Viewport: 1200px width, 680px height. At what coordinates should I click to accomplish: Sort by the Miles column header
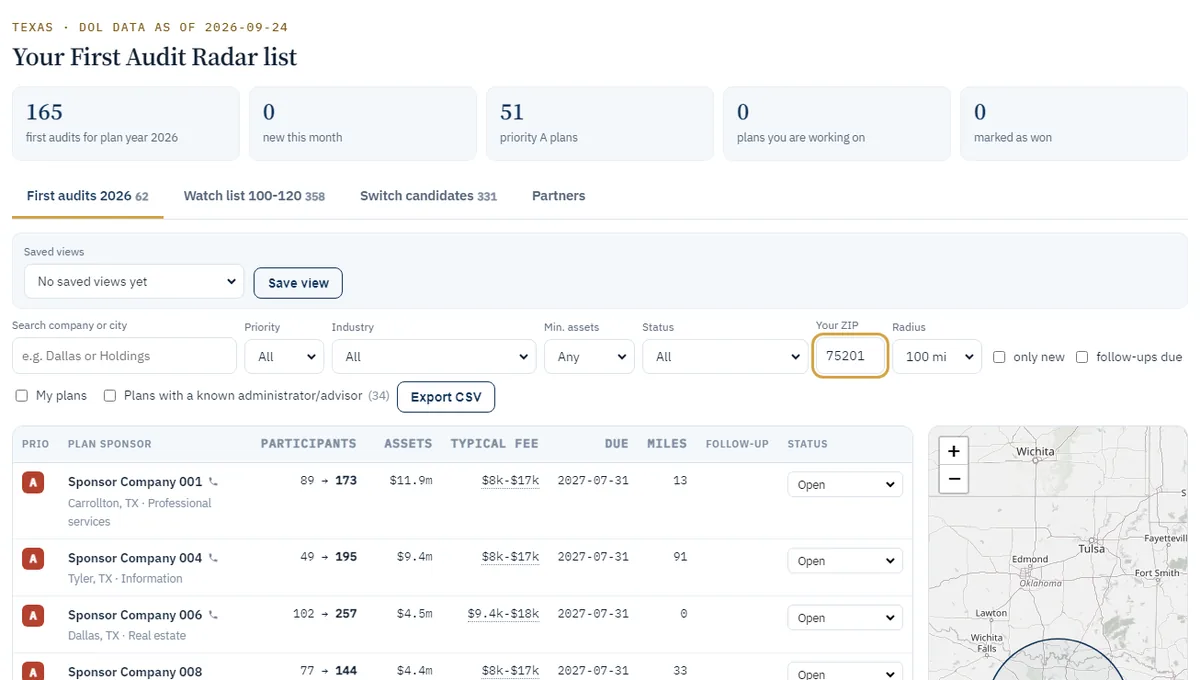(x=667, y=443)
